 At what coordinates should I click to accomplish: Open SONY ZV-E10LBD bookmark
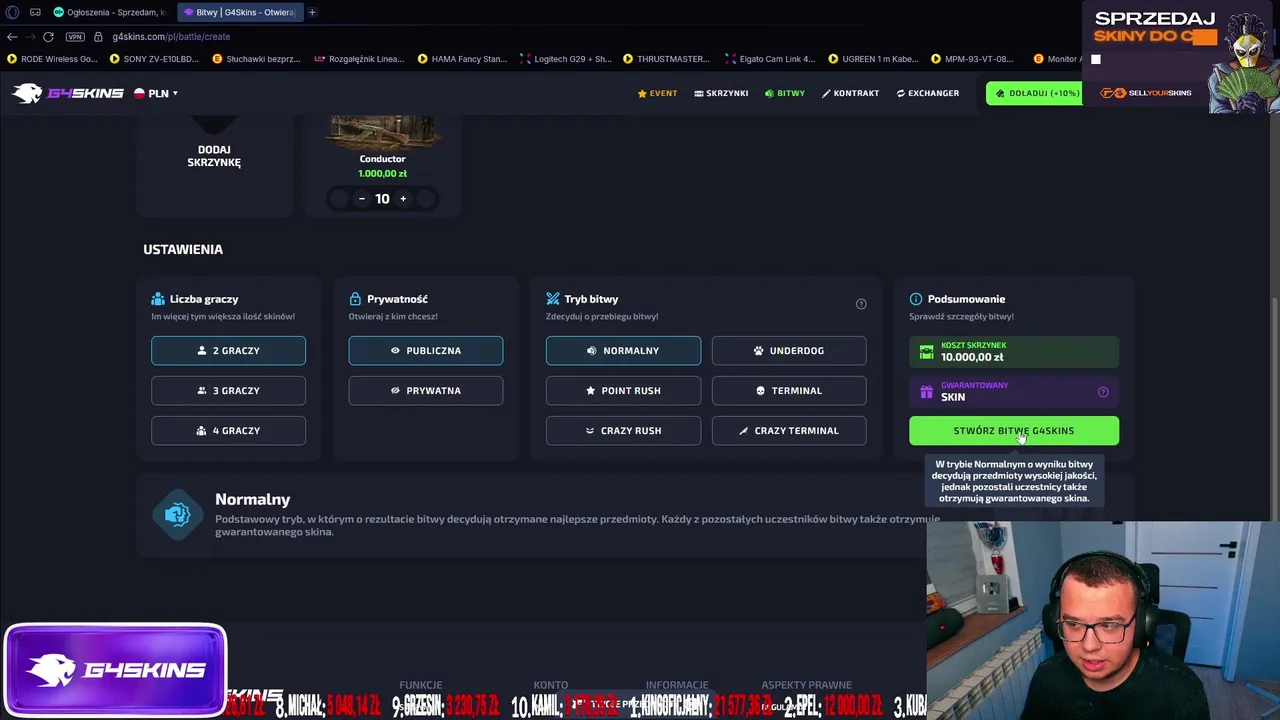pyautogui.click(x=154, y=59)
